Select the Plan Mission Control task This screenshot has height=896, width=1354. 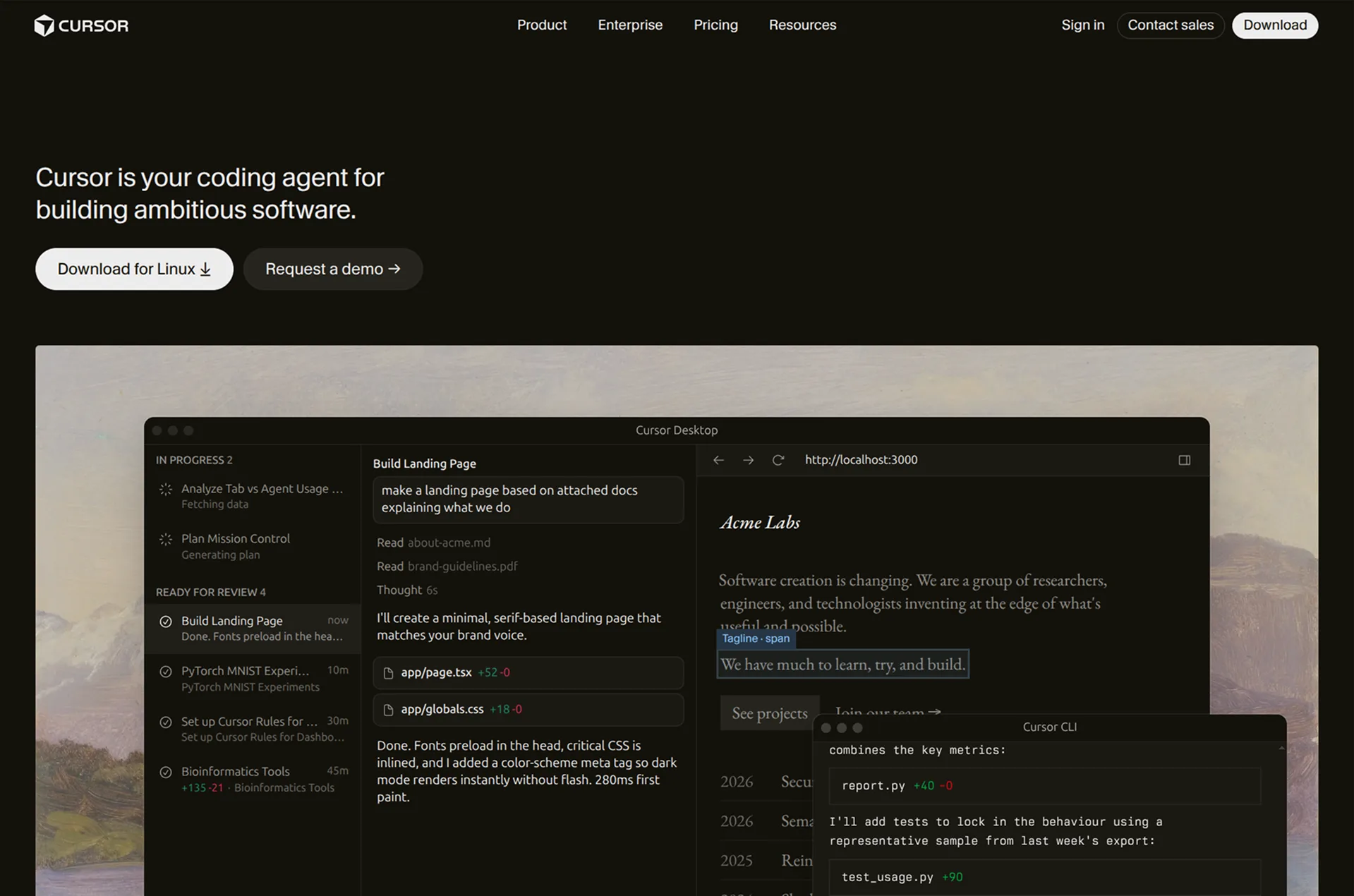coord(253,546)
